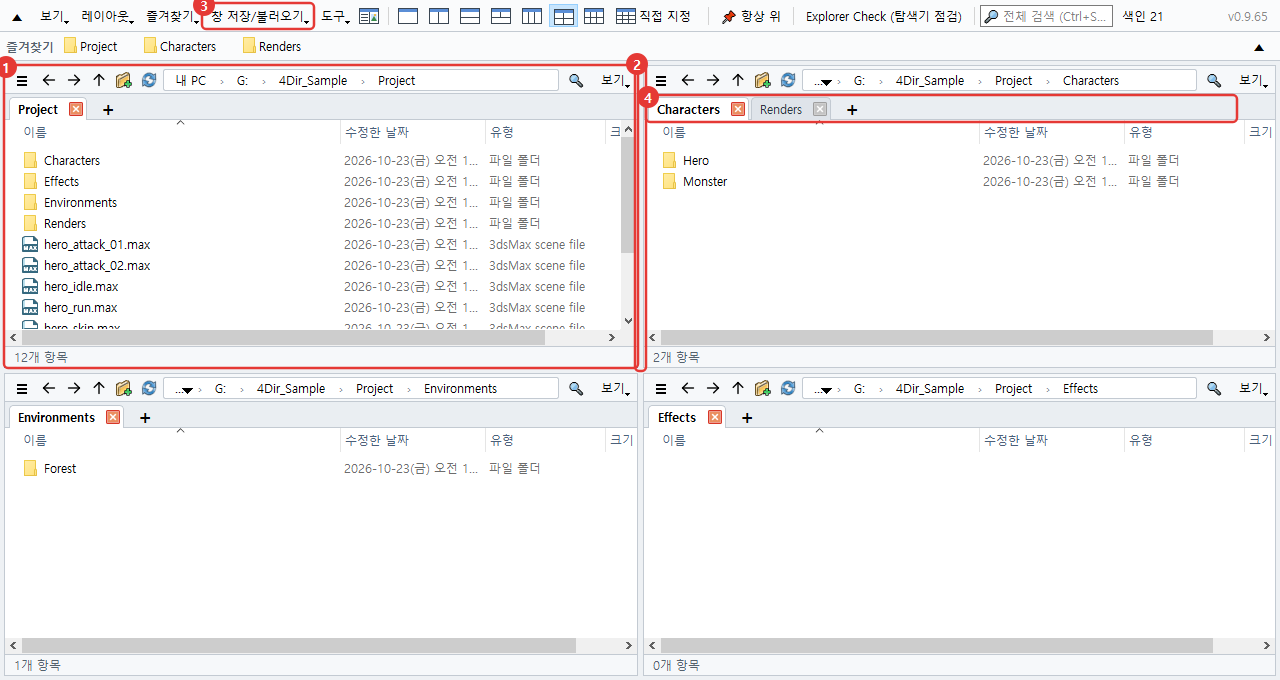
Task: Refresh the Characters pane
Action: tap(788, 81)
